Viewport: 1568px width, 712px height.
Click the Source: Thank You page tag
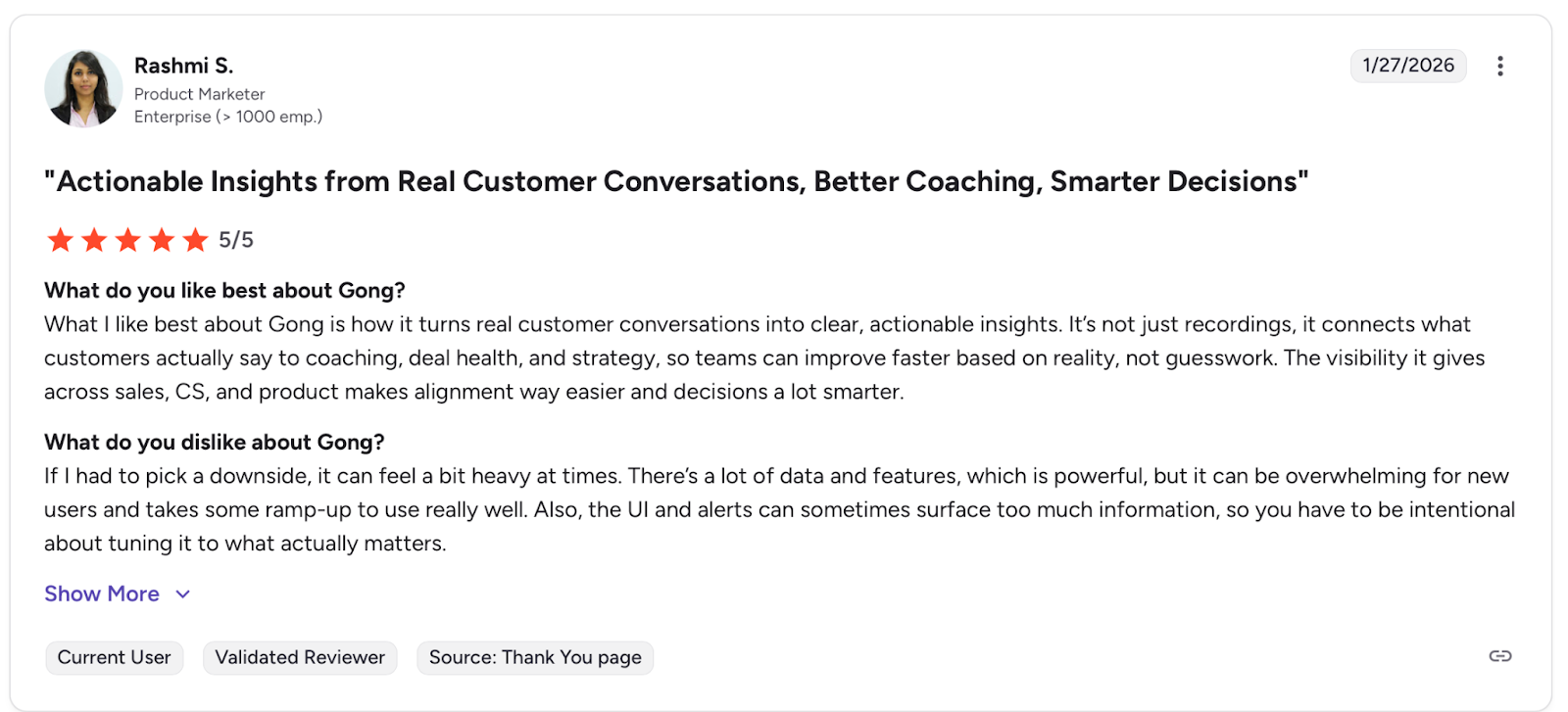coord(535,657)
